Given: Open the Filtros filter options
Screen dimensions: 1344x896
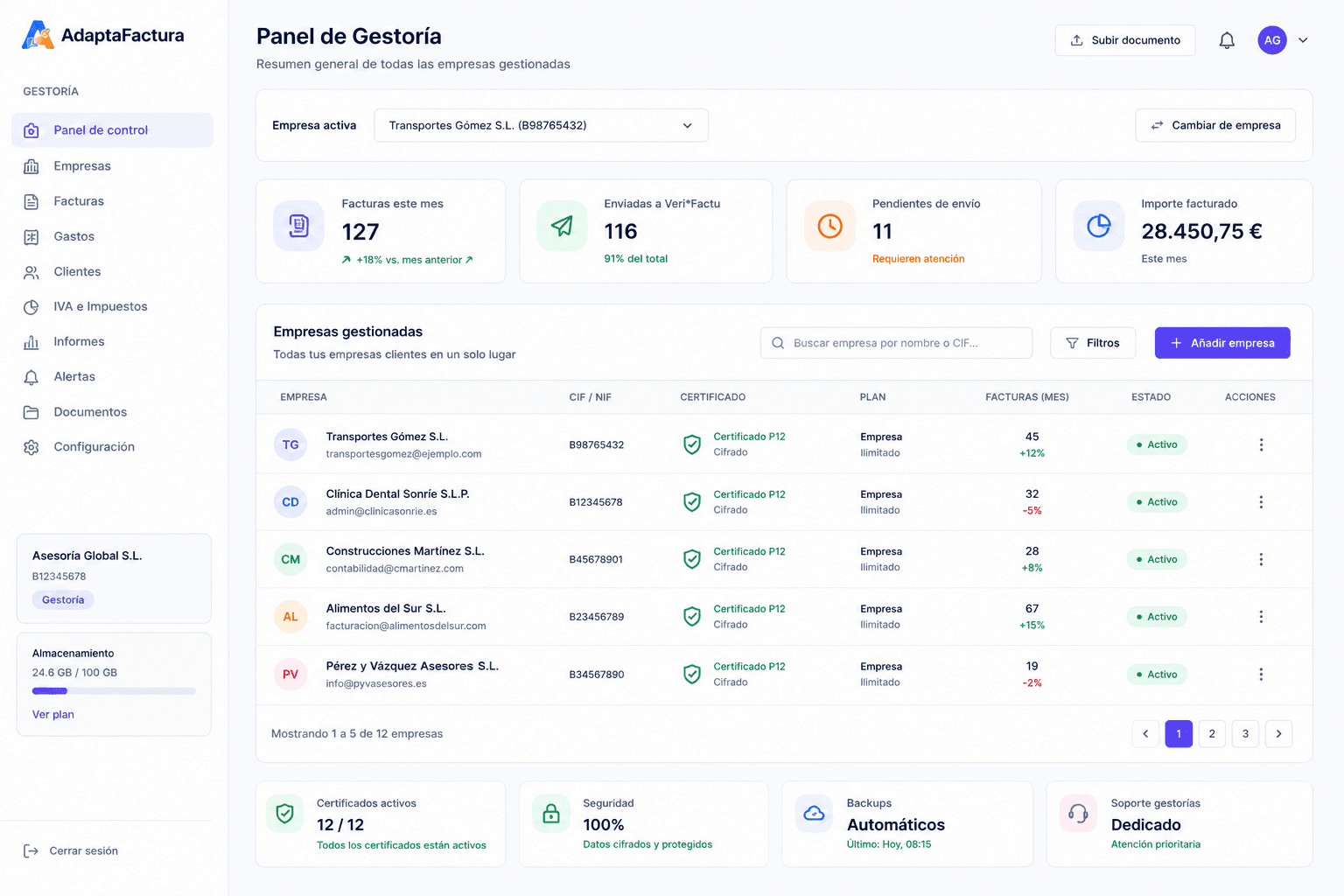Looking at the screenshot, I should click(1093, 343).
